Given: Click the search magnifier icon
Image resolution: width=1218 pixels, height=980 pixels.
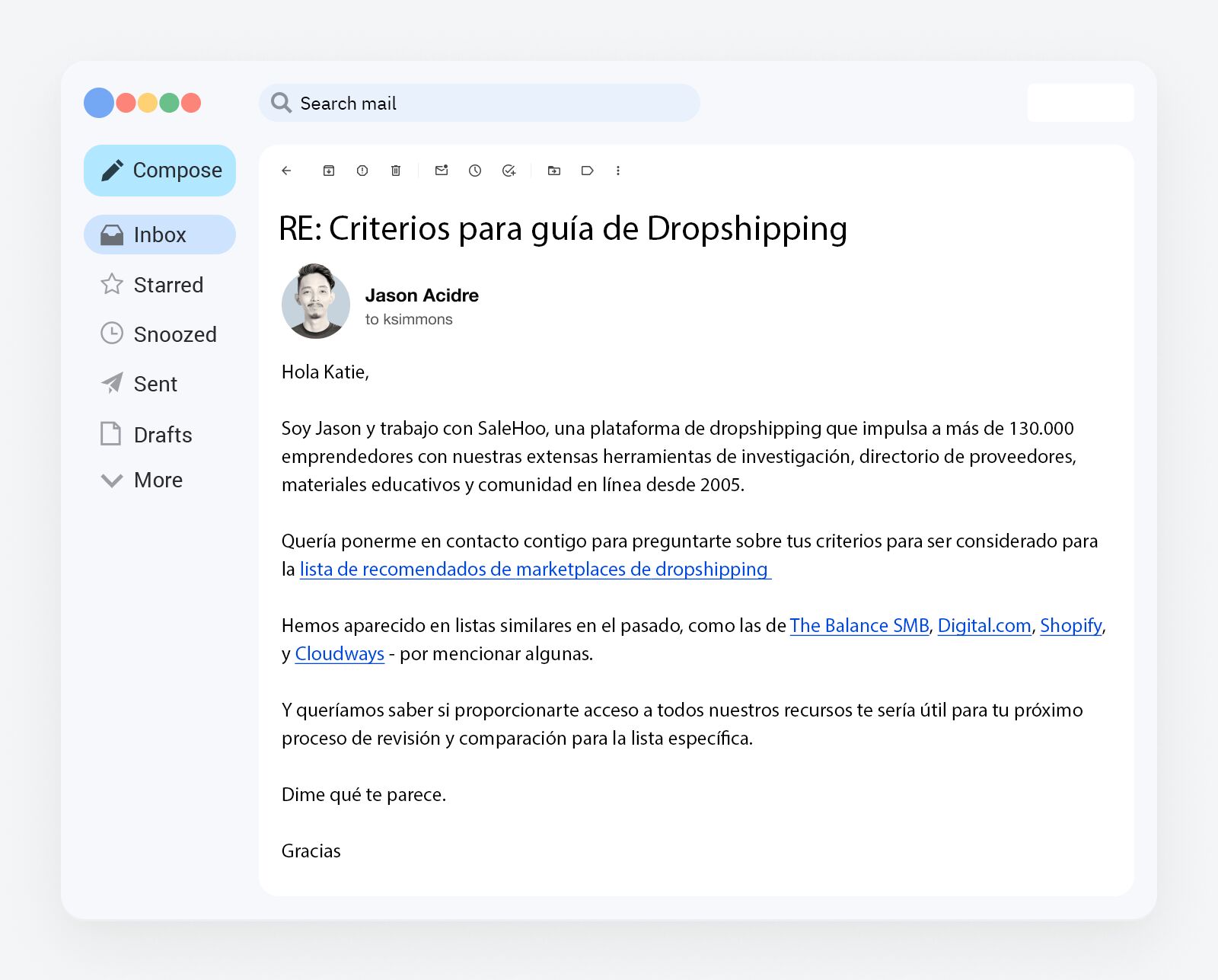Looking at the screenshot, I should [x=282, y=102].
